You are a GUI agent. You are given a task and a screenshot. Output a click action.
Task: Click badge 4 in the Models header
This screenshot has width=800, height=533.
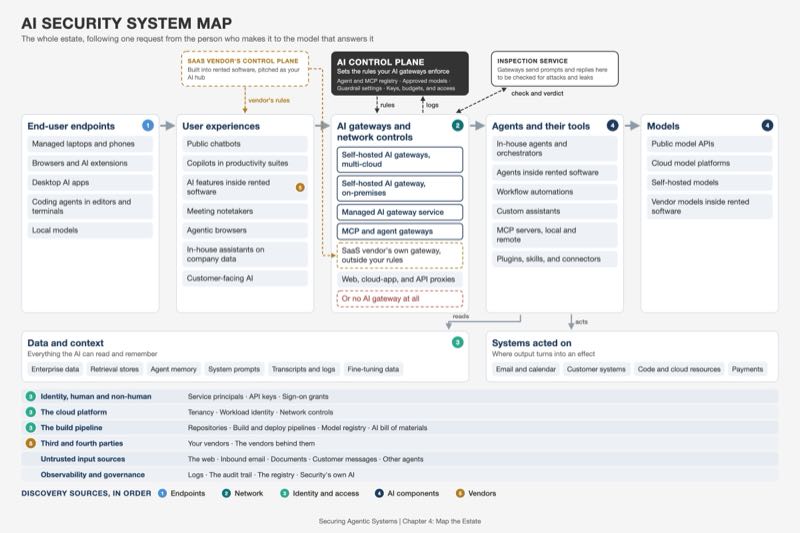tap(767, 125)
